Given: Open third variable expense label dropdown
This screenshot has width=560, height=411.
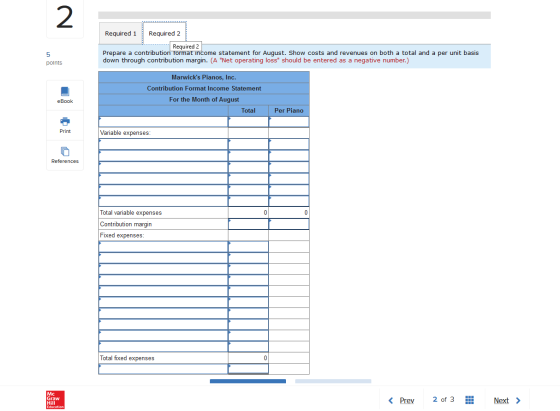Looking at the screenshot, I should tap(163, 167).
